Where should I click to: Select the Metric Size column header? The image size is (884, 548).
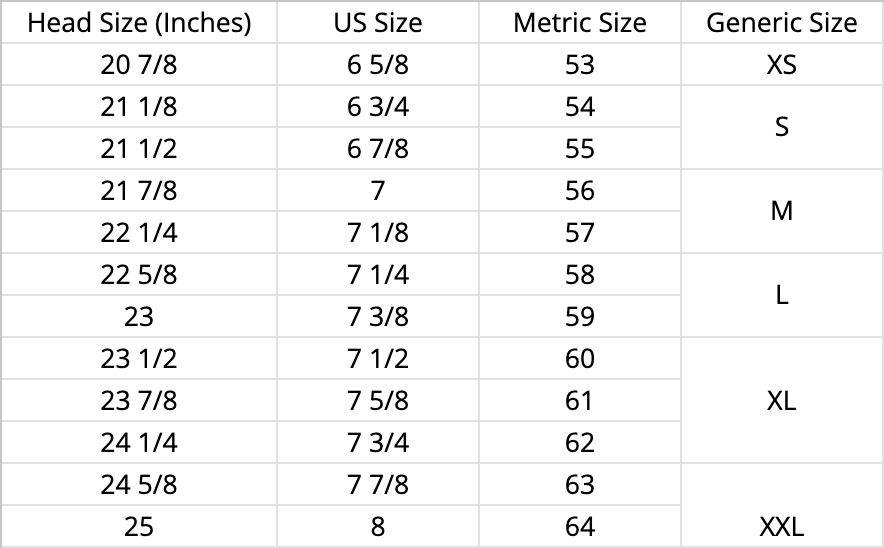coord(580,23)
